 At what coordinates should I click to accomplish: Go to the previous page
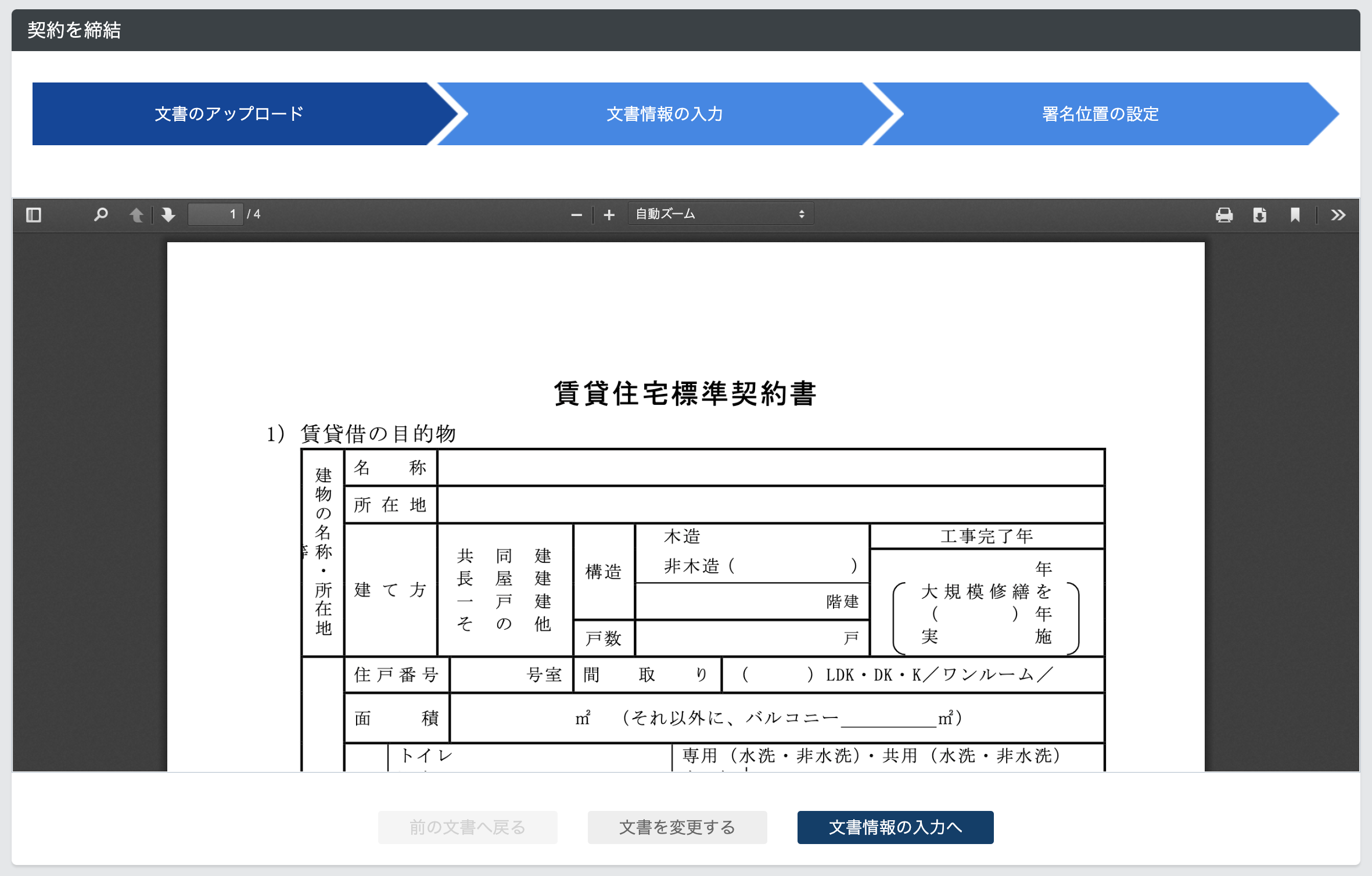[137, 214]
